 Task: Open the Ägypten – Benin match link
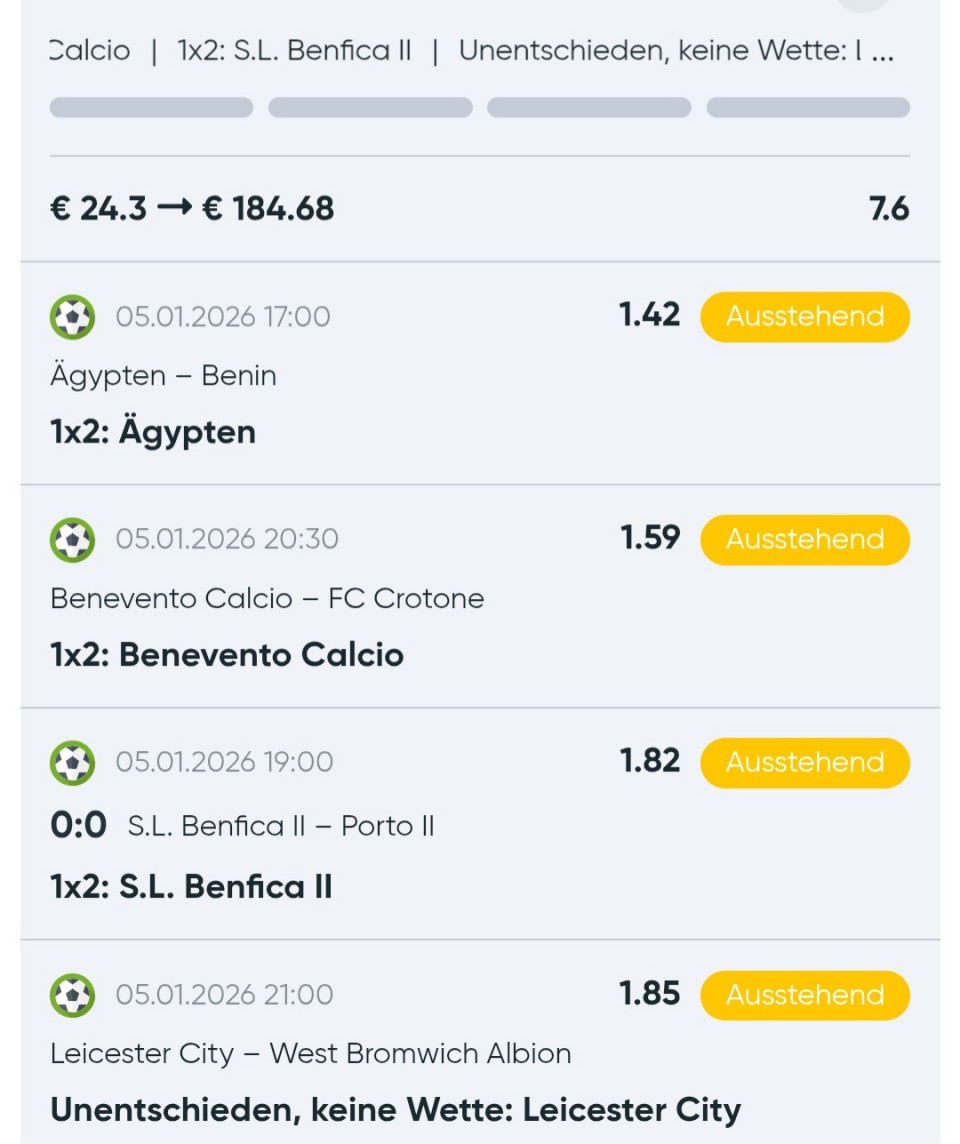tap(163, 376)
